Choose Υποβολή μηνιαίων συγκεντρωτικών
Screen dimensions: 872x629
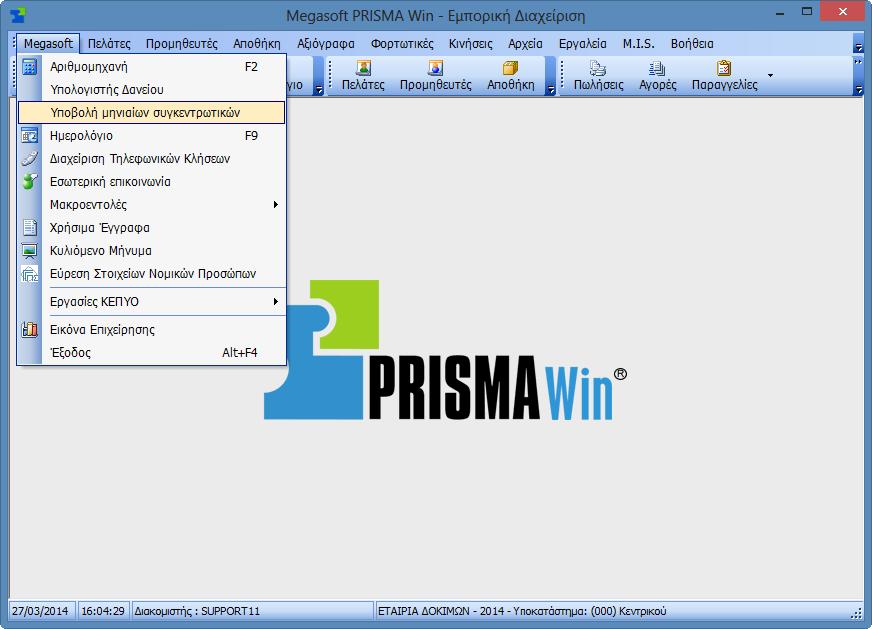click(152, 112)
